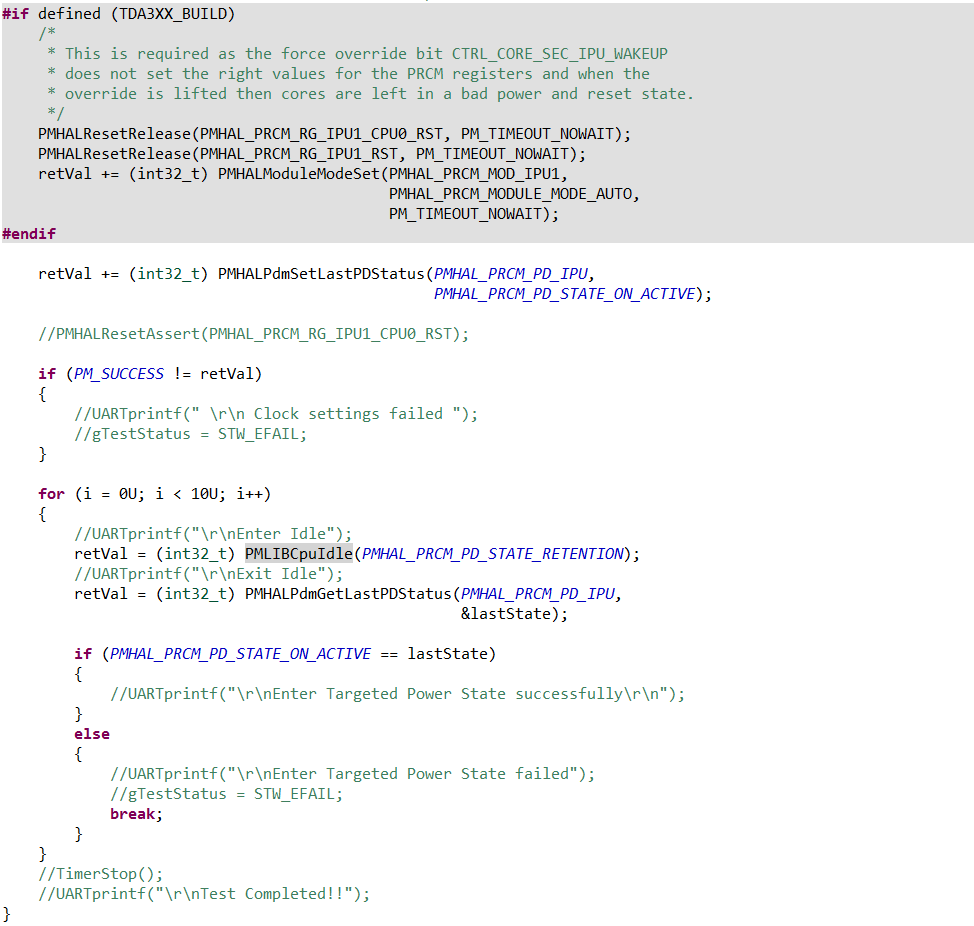Click PMHAL_PRCM_PD_STATE_RETENTION argument
The image size is (974, 926).
493,553
